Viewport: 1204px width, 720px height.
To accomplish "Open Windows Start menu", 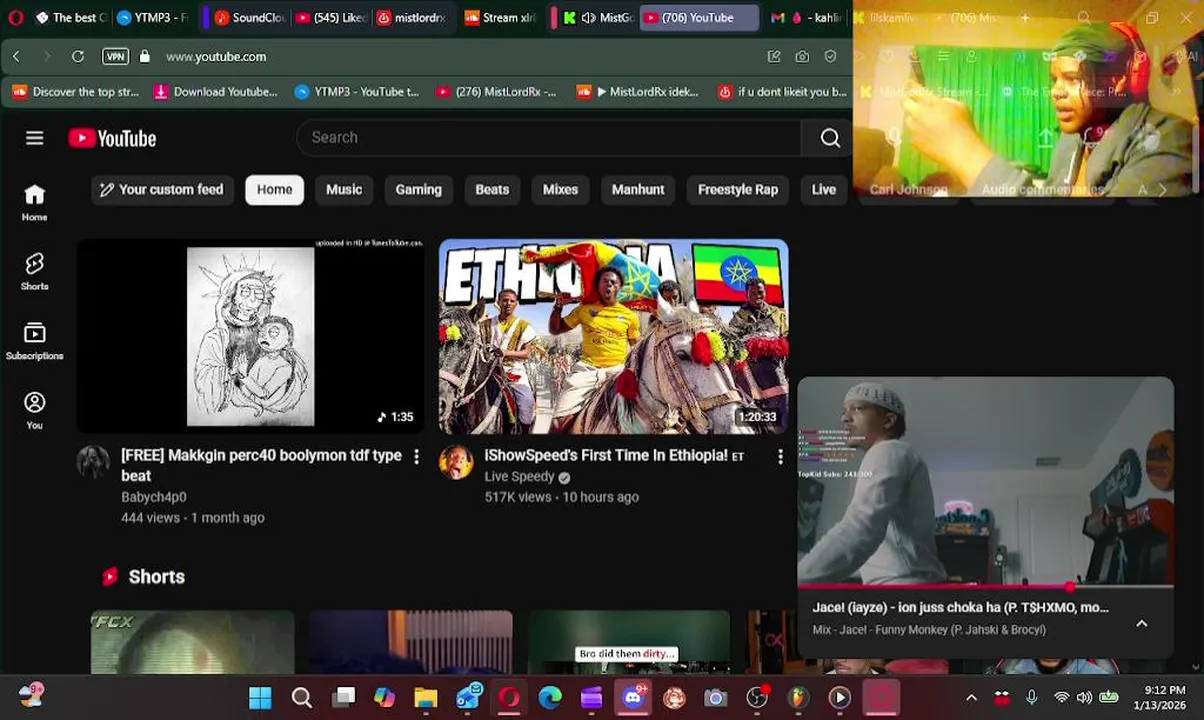I will tap(260, 698).
